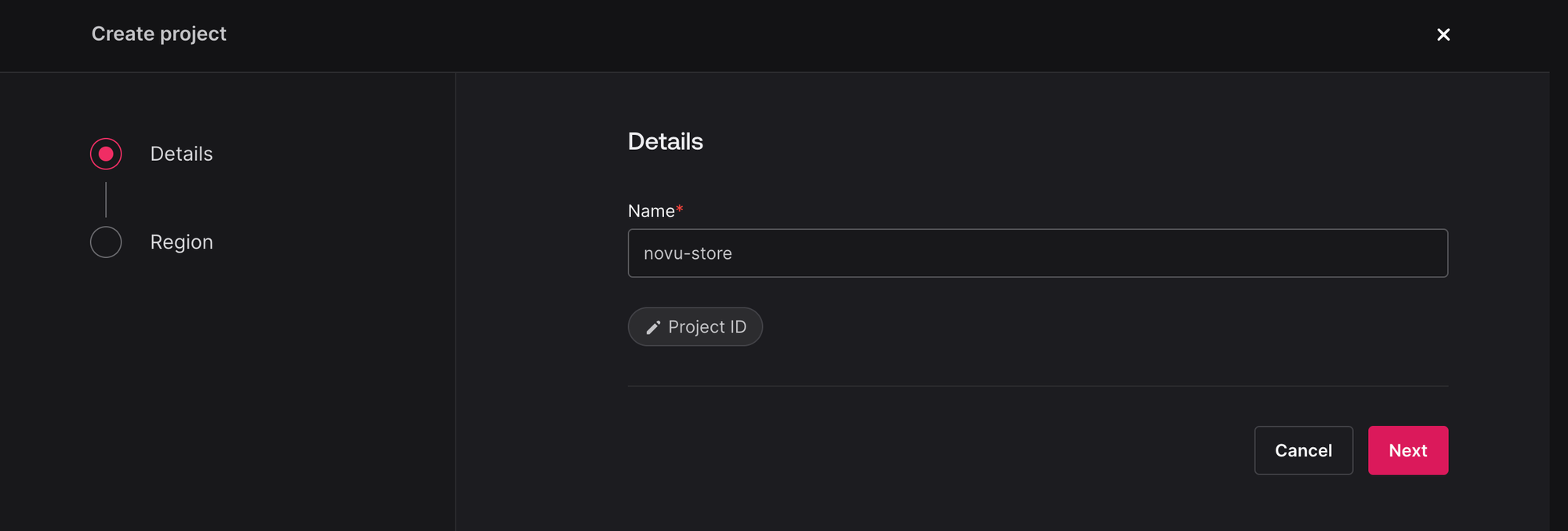Click the pencil icon on the Project ID chip
This screenshot has width=1568, height=531.
[x=653, y=327]
